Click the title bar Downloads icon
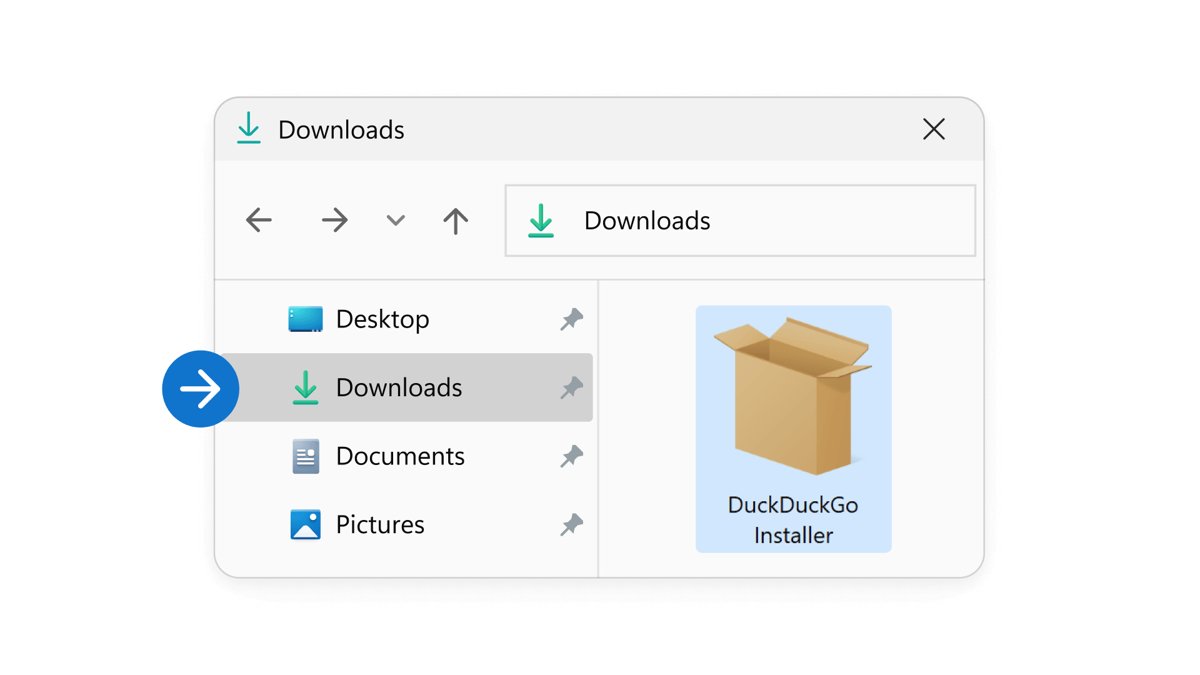 pos(248,129)
